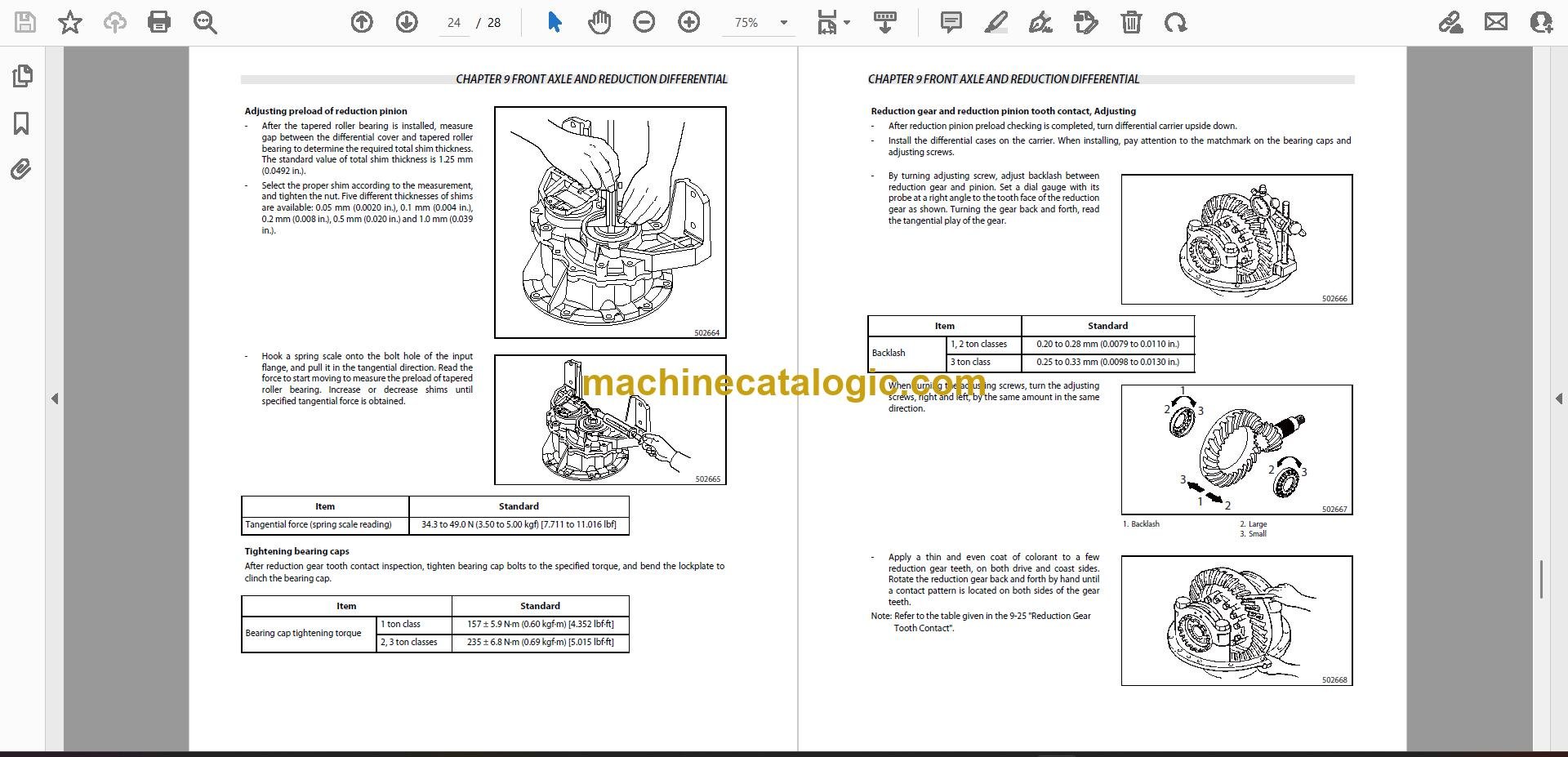The height and width of the screenshot is (757, 1568).
Task: Click heading 'Reduction gear and reduction pinion tooth contact, Adjusting'
Action: coord(1003,111)
